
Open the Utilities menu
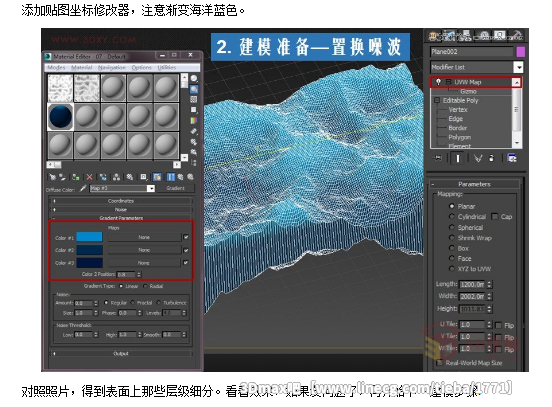coord(167,67)
